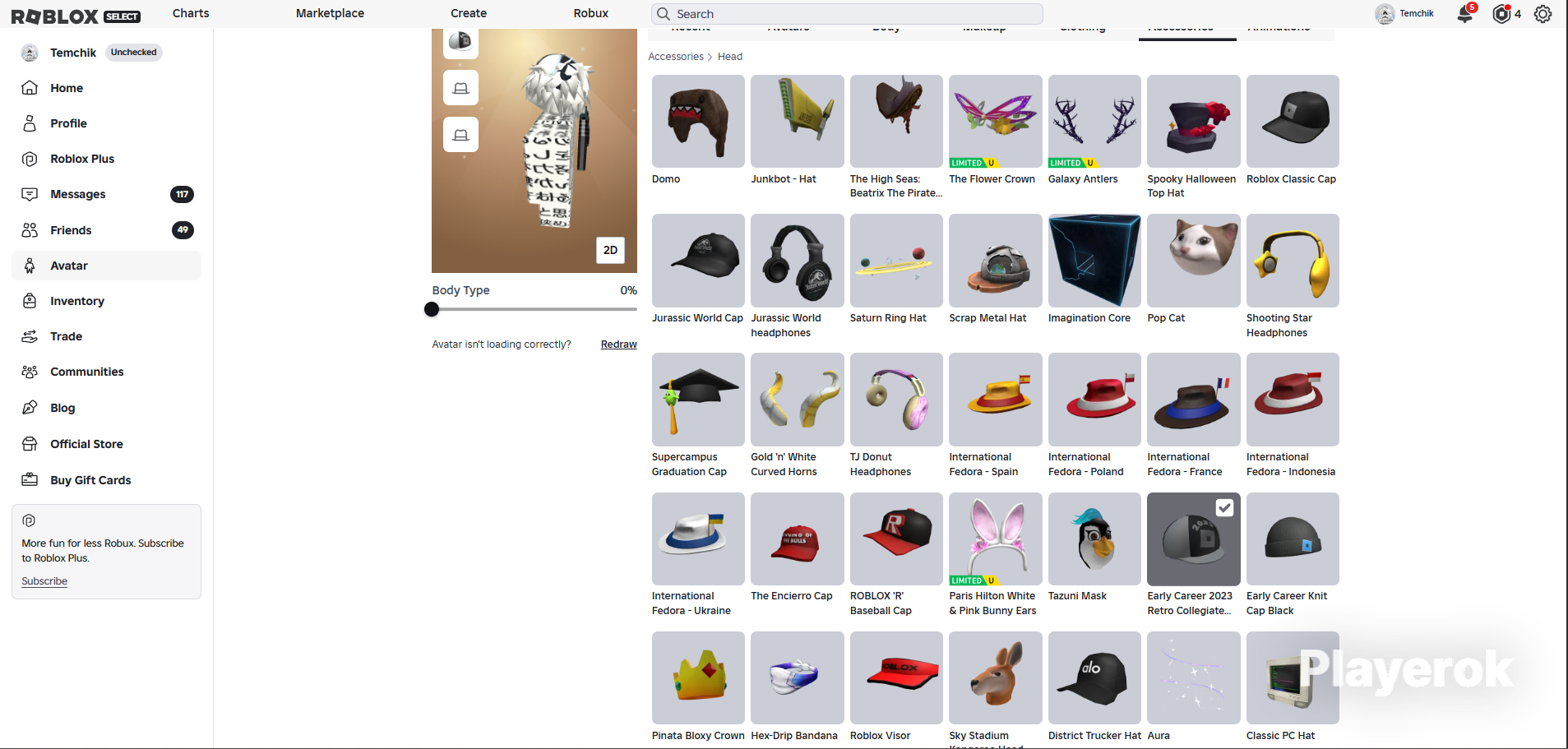Click into the Search field
The width and height of the screenshot is (1568, 749).
coord(848,14)
